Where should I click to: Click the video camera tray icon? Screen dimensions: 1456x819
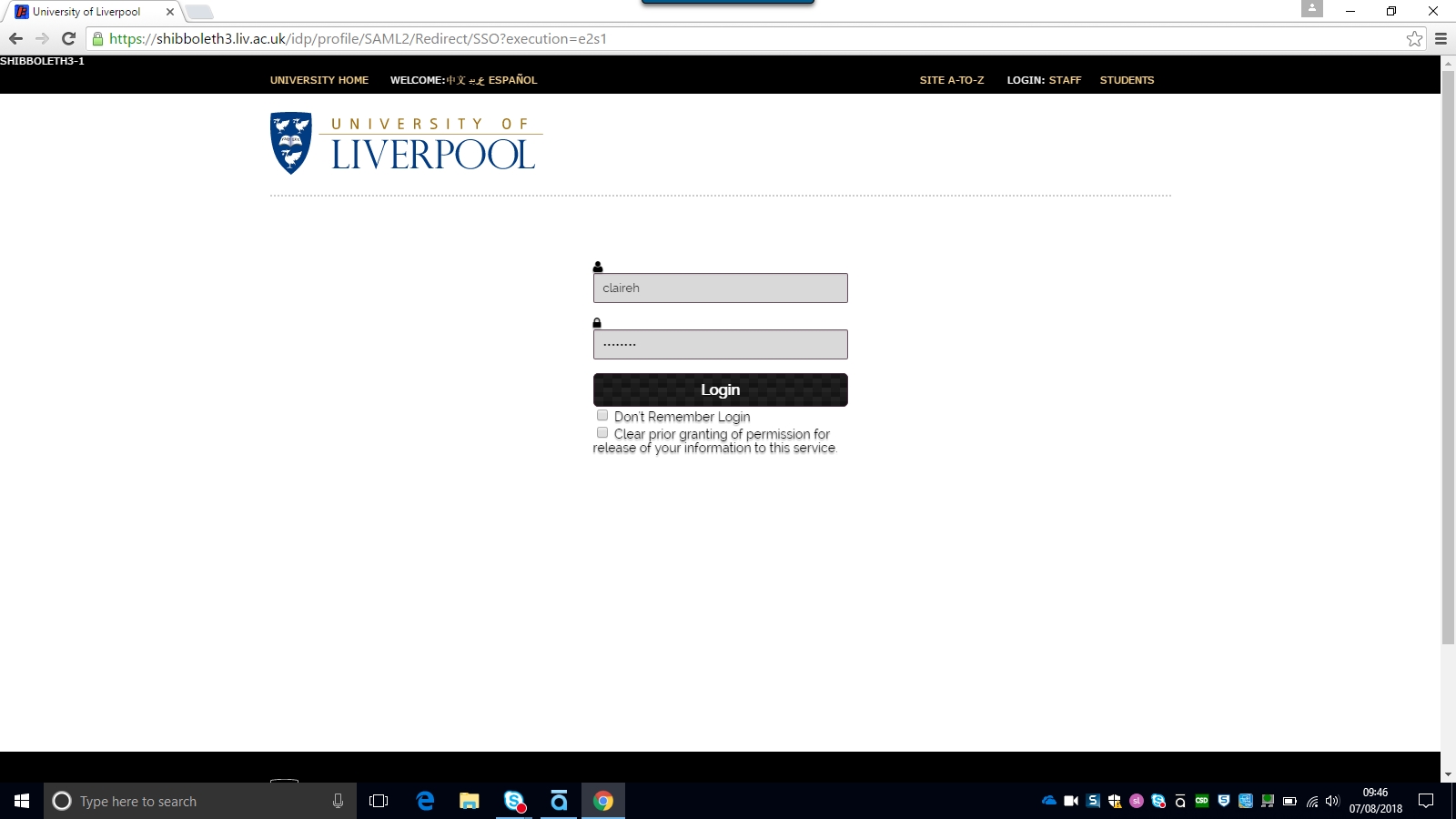pos(1071,801)
